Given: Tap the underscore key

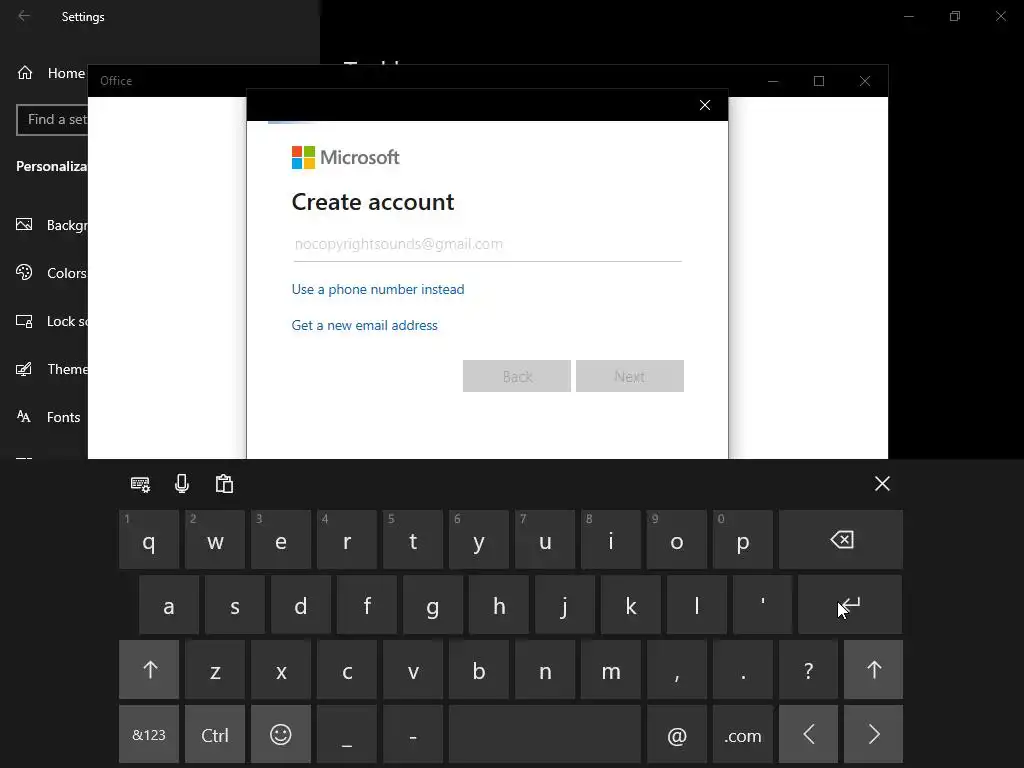Looking at the screenshot, I should (347, 735).
